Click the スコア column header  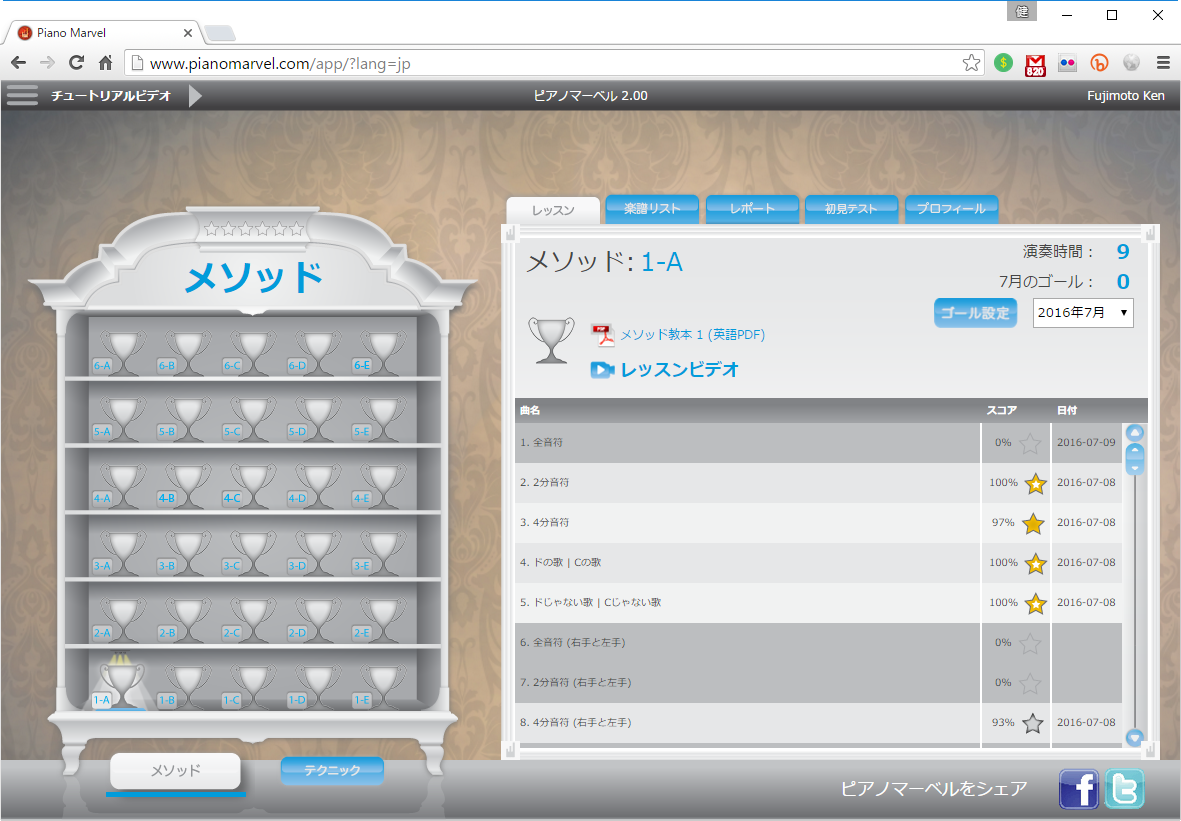(x=1002, y=410)
